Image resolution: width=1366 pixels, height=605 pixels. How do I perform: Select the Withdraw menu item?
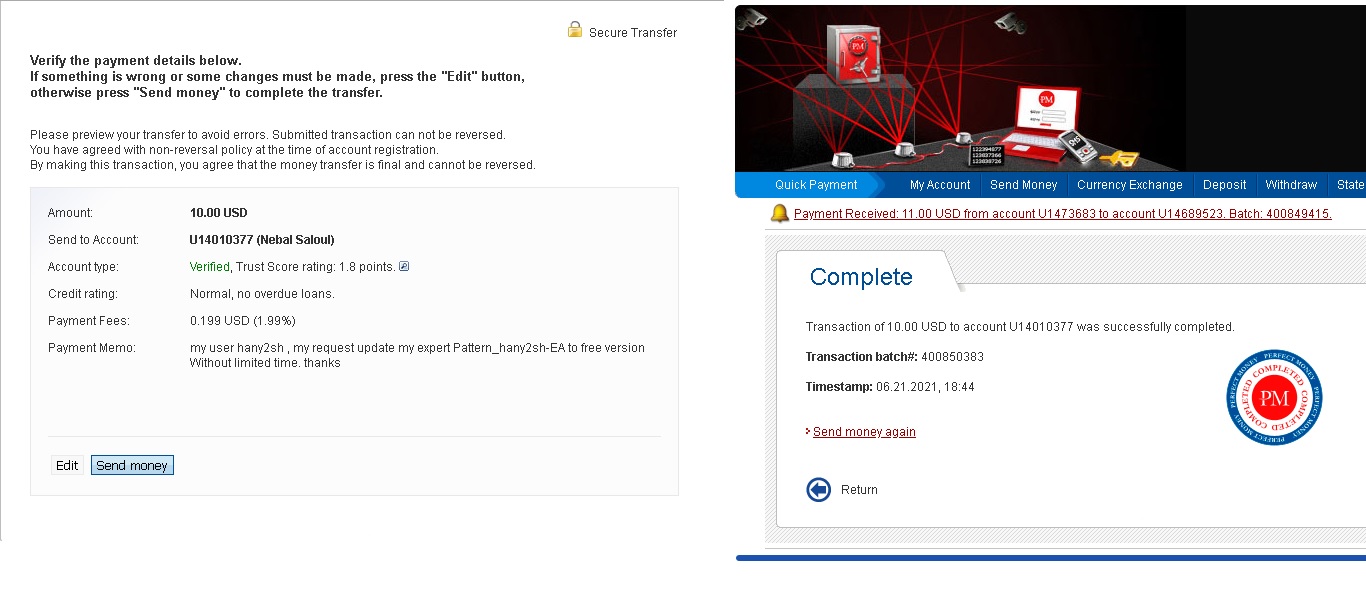point(1291,185)
